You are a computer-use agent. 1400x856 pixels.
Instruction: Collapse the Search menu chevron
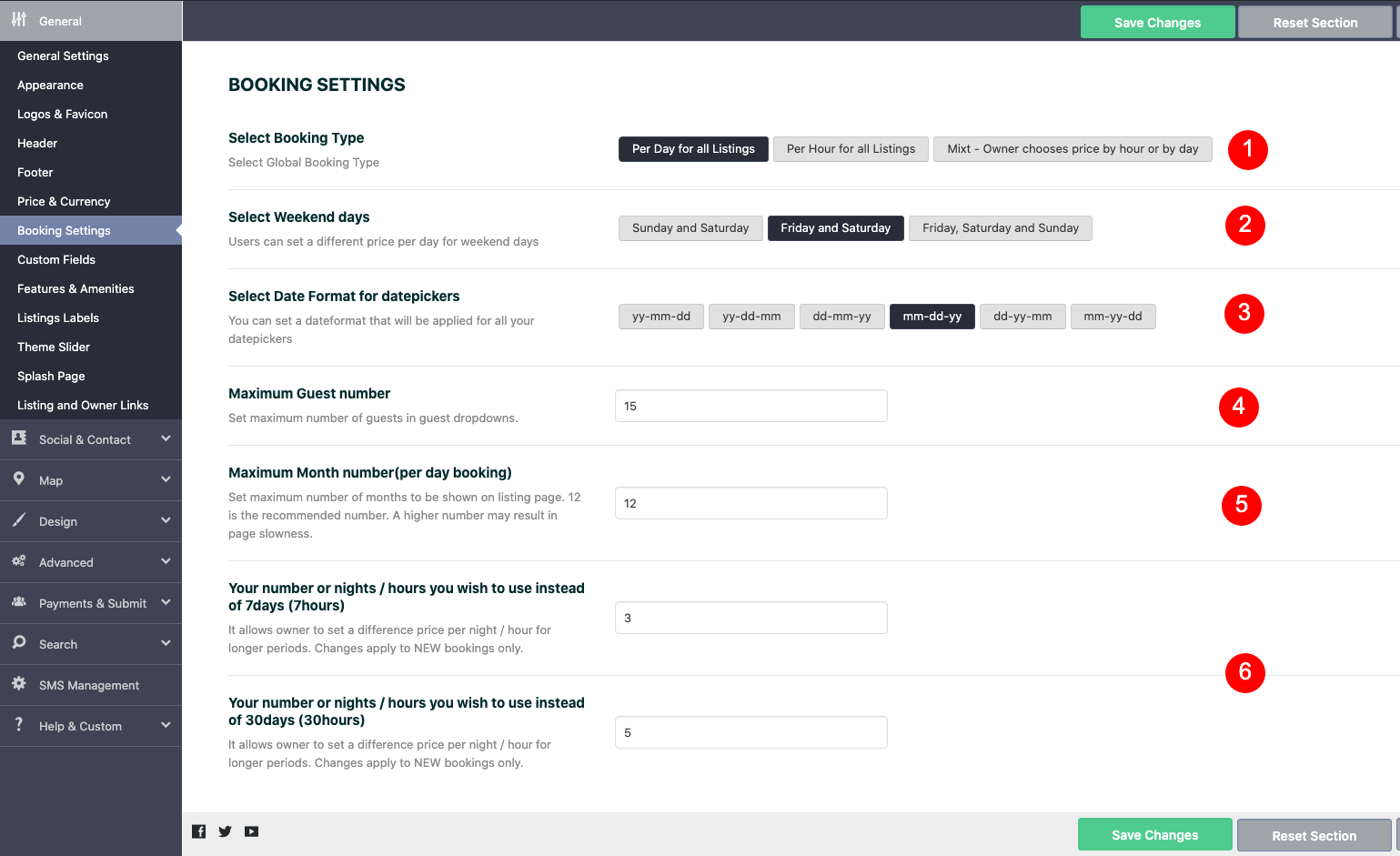click(166, 644)
